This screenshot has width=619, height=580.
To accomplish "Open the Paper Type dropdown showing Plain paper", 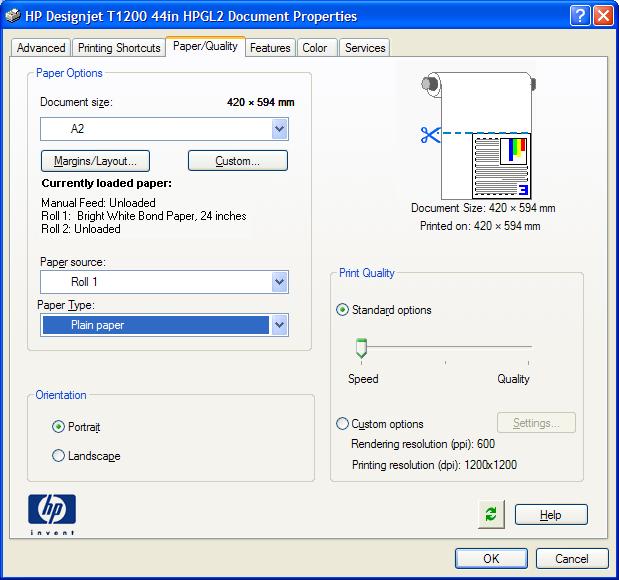I will click(x=164, y=325).
